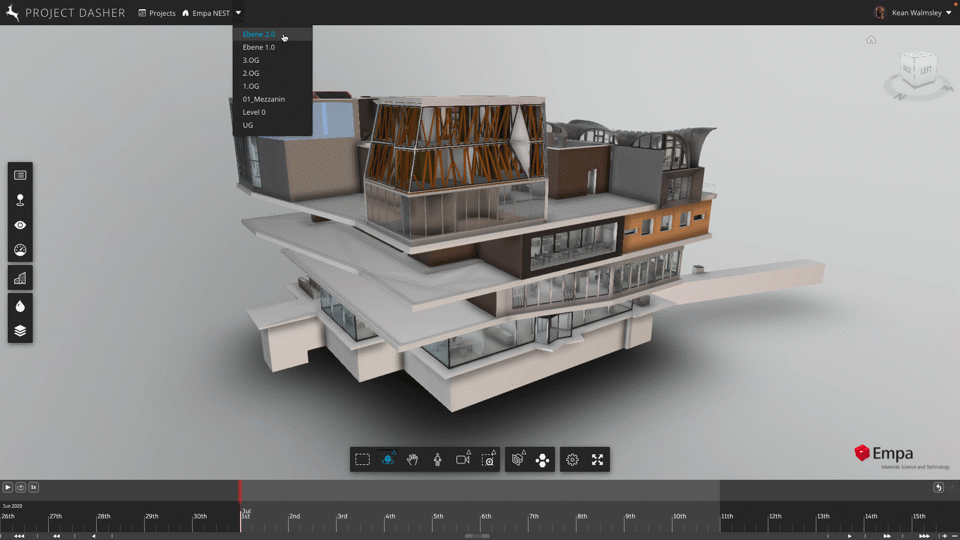Viewport: 960px width, 540px height.
Task: Open the 1x playback speed selector
Action: click(33, 487)
